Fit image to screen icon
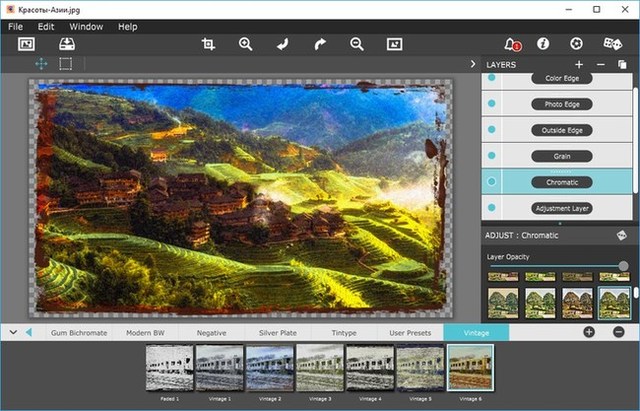Viewport: 640px width, 411px height. (394, 44)
